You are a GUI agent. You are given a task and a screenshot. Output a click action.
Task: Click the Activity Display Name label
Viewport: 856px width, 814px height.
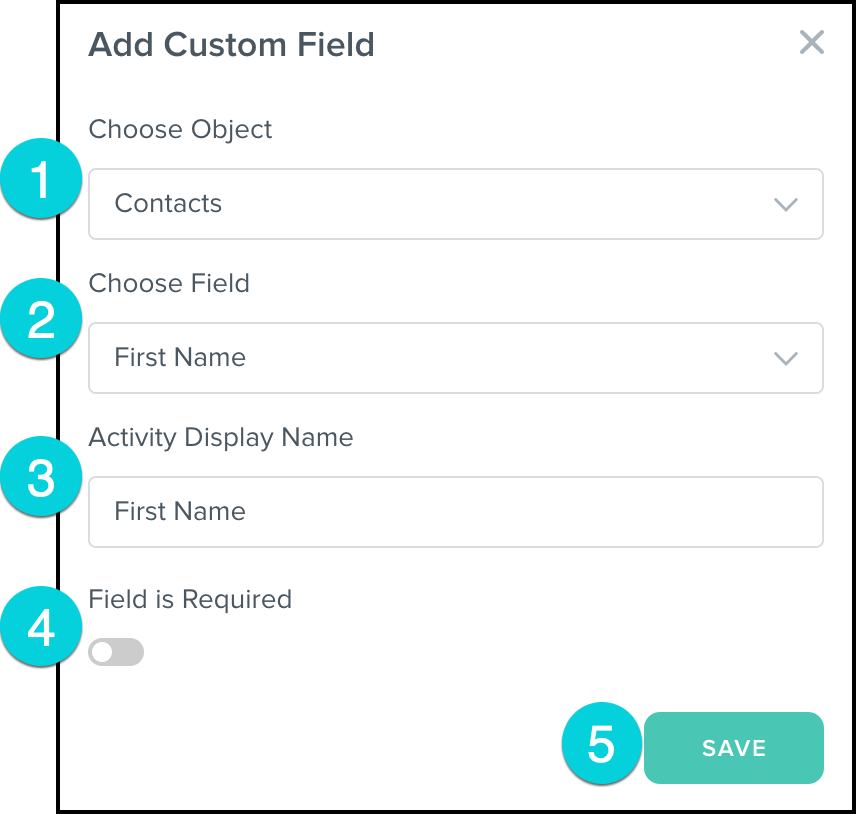click(220, 438)
